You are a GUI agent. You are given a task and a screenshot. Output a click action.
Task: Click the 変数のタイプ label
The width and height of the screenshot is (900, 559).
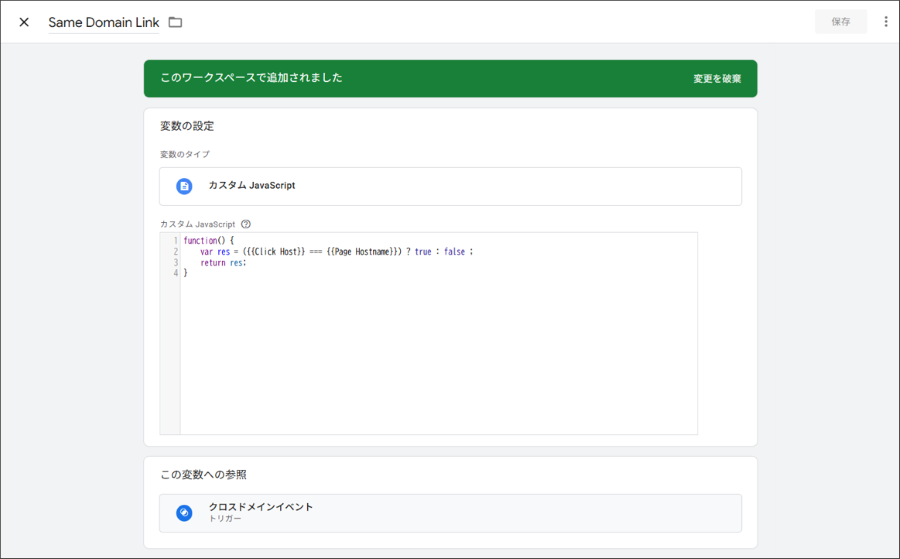point(185,154)
